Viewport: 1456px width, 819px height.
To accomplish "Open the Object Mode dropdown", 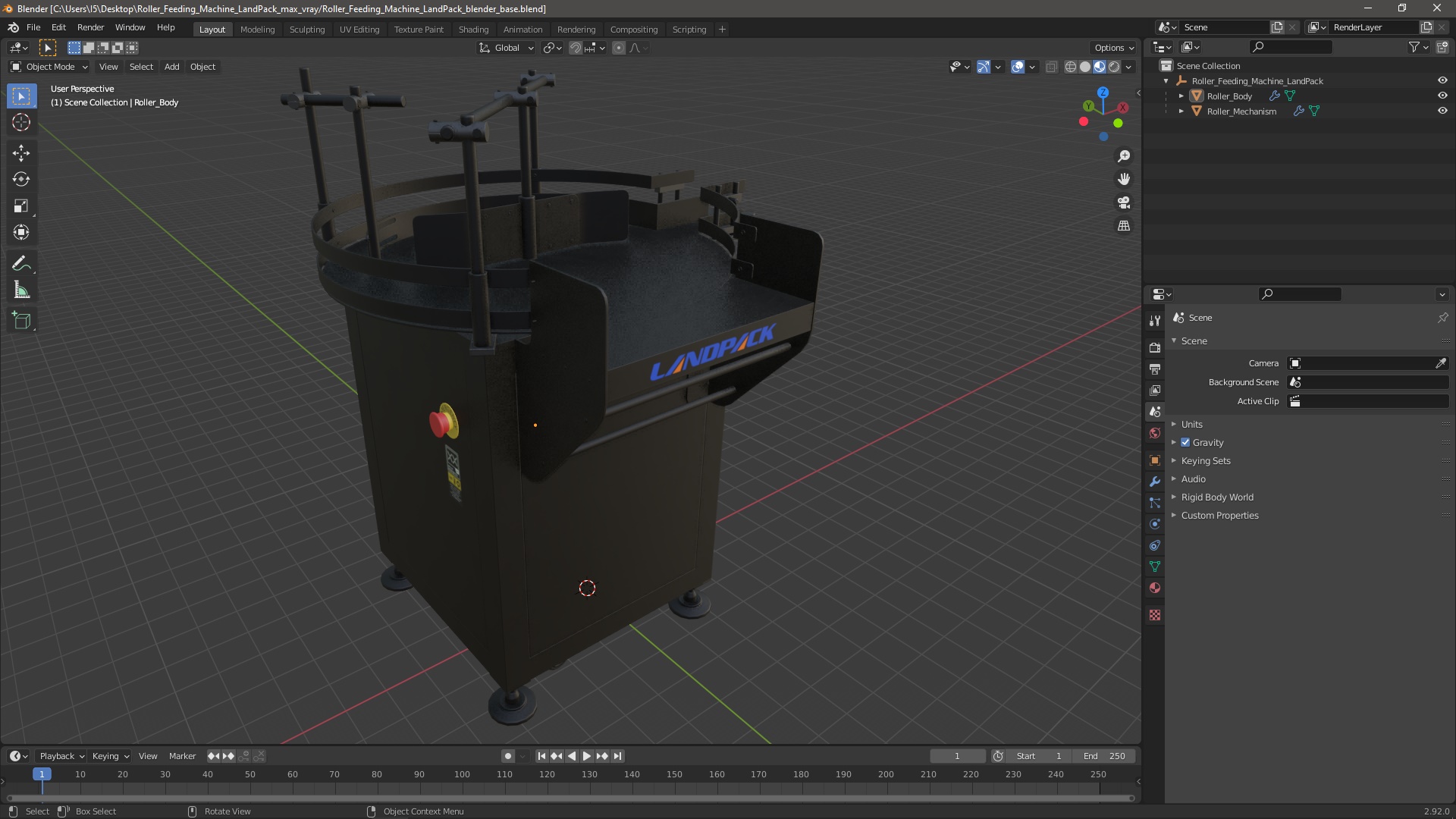I will pos(50,67).
